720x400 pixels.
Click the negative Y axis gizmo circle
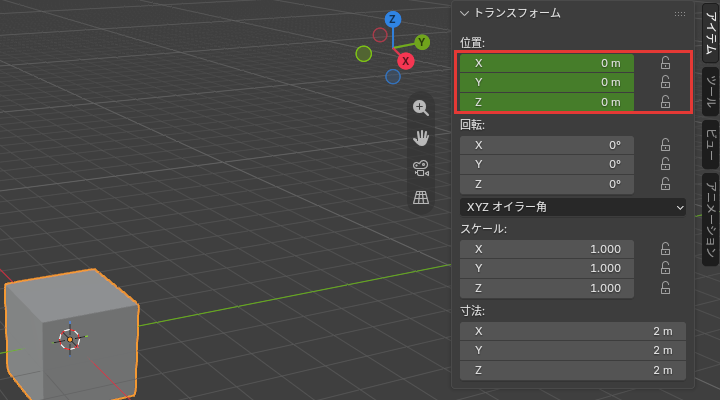[x=364, y=54]
